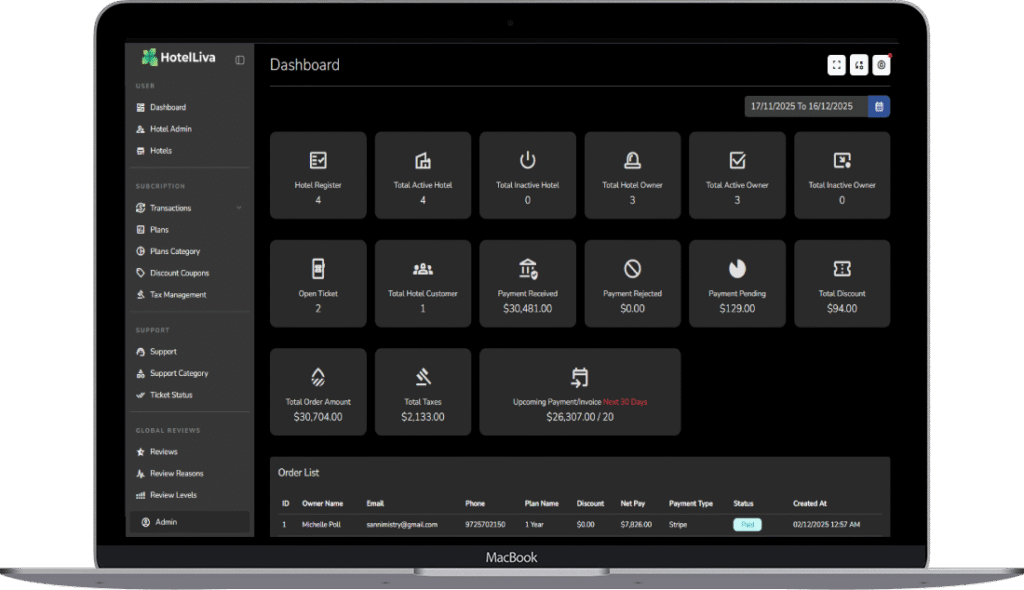The width and height of the screenshot is (1024, 590).
Task: Click the fullscreen icon in header
Action: click(x=836, y=65)
